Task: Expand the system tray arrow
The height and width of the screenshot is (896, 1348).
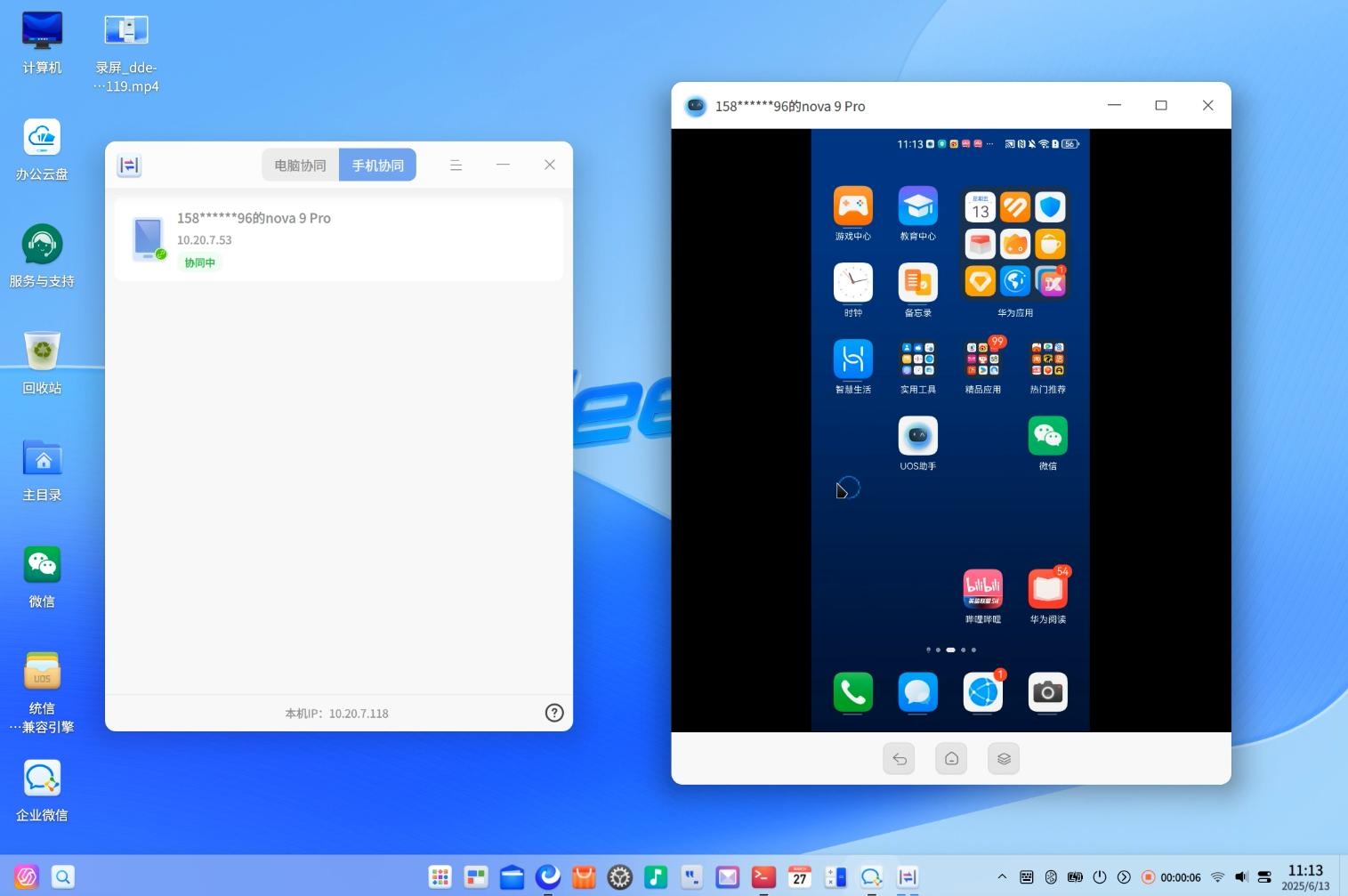Action: (1002, 876)
